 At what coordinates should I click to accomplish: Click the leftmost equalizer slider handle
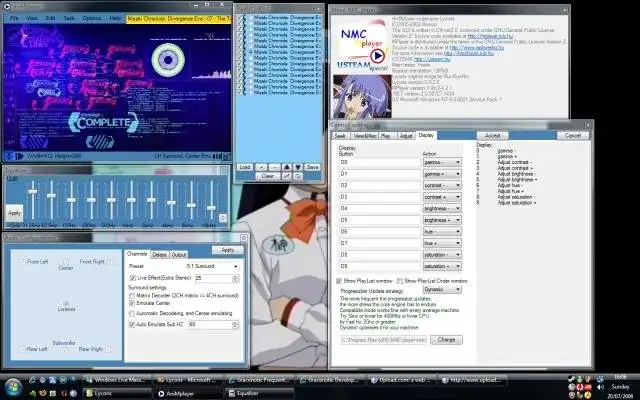tap(32, 191)
